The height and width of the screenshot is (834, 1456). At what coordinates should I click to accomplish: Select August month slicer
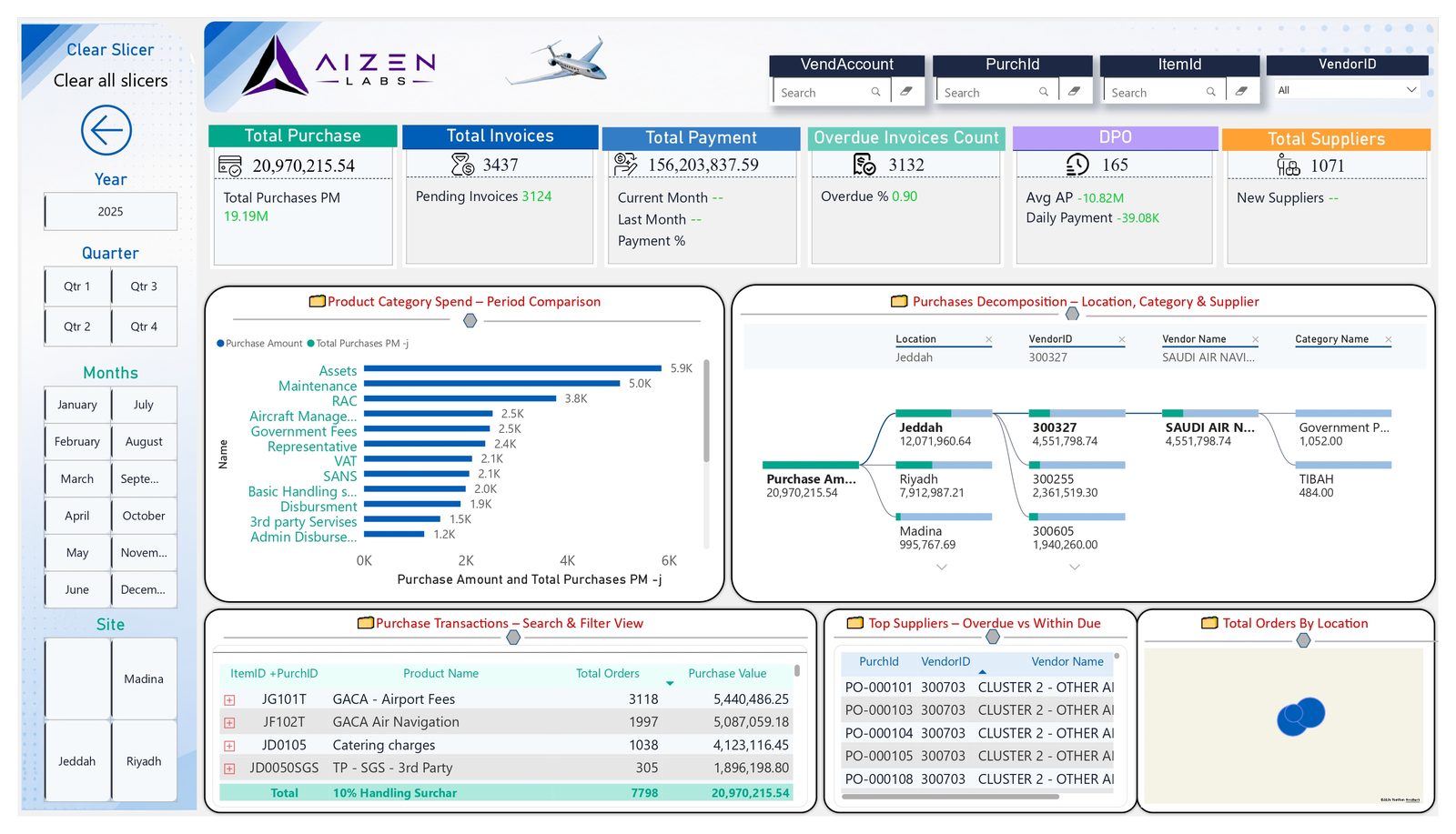coord(144,441)
